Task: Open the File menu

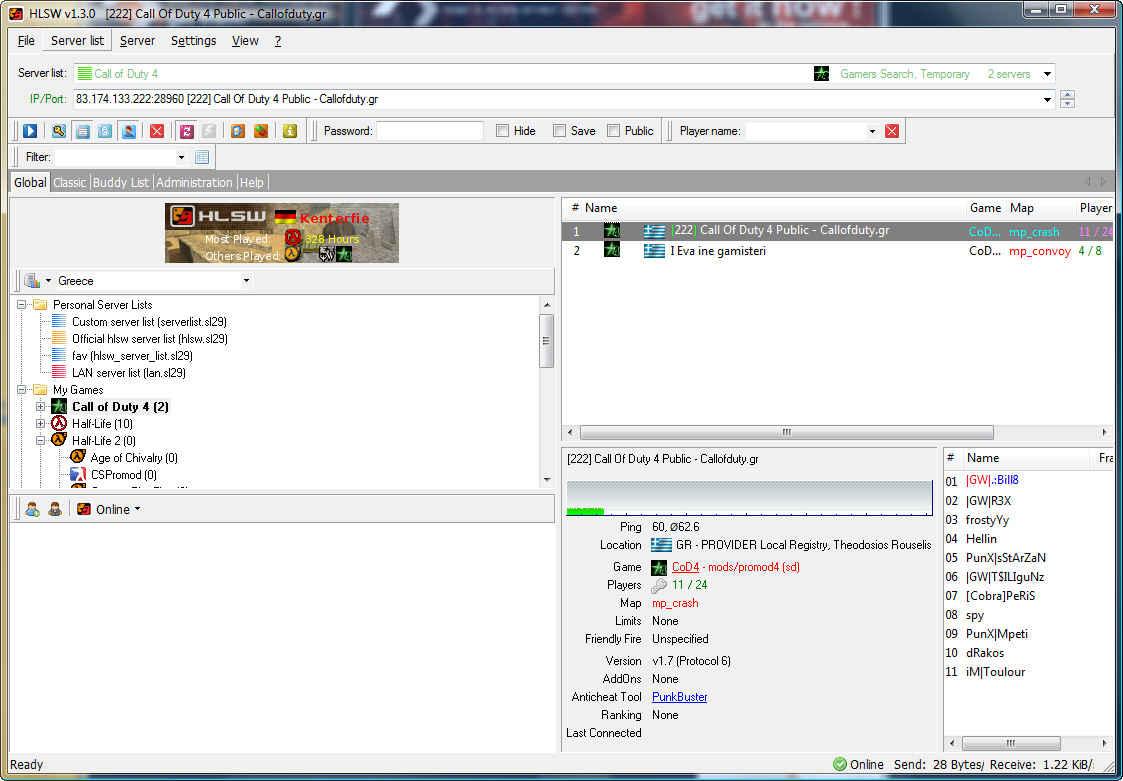Action: pos(26,41)
